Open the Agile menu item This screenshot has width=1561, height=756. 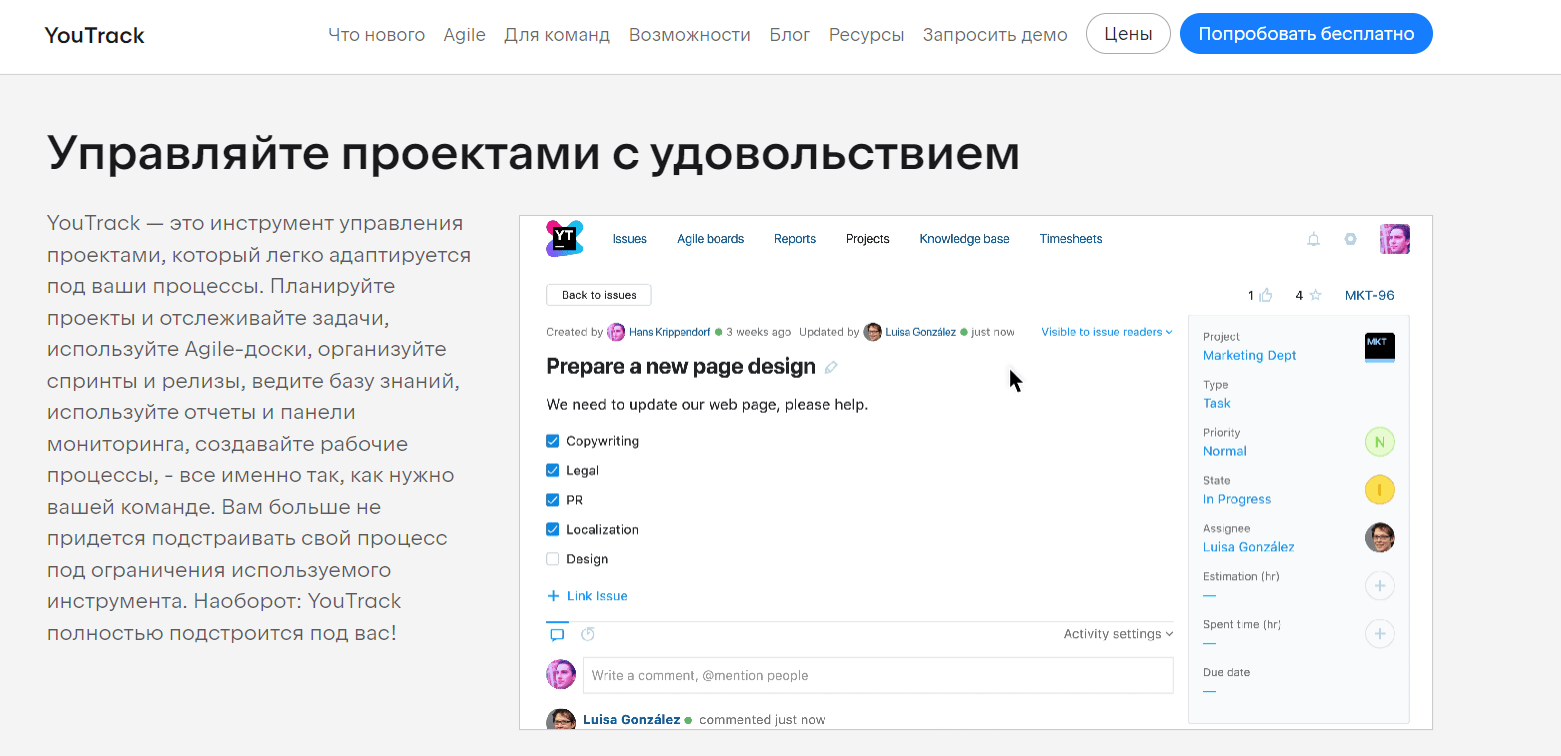click(464, 35)
